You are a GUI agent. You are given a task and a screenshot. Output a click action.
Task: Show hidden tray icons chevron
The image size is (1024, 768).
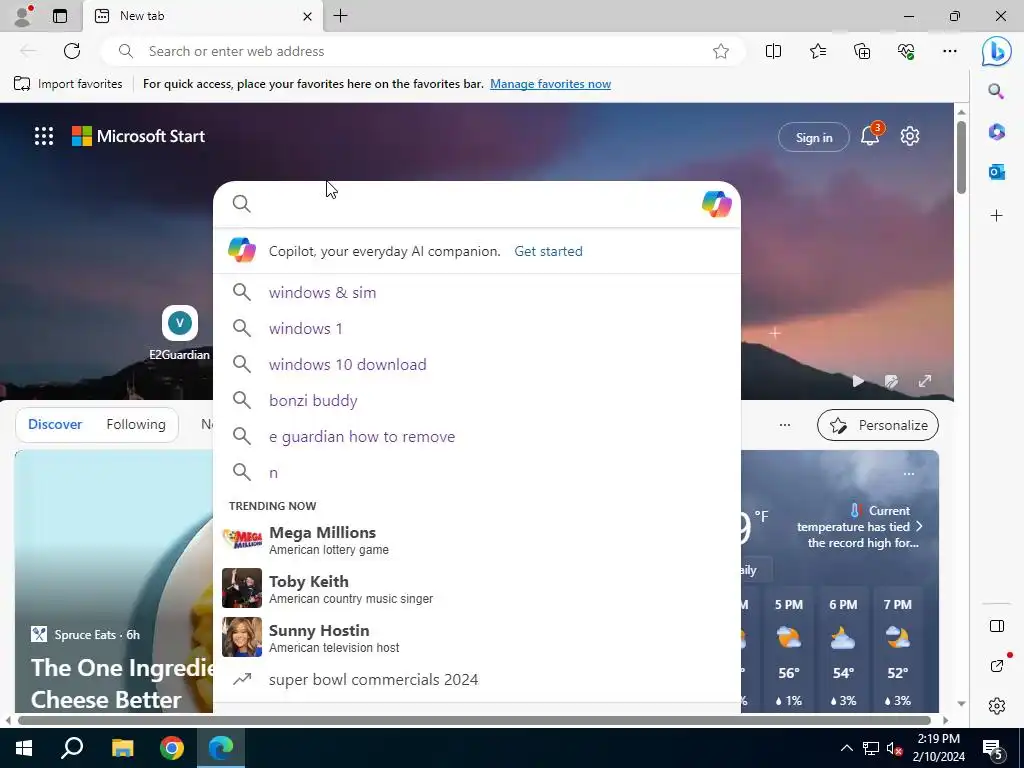tap(846, 748)
